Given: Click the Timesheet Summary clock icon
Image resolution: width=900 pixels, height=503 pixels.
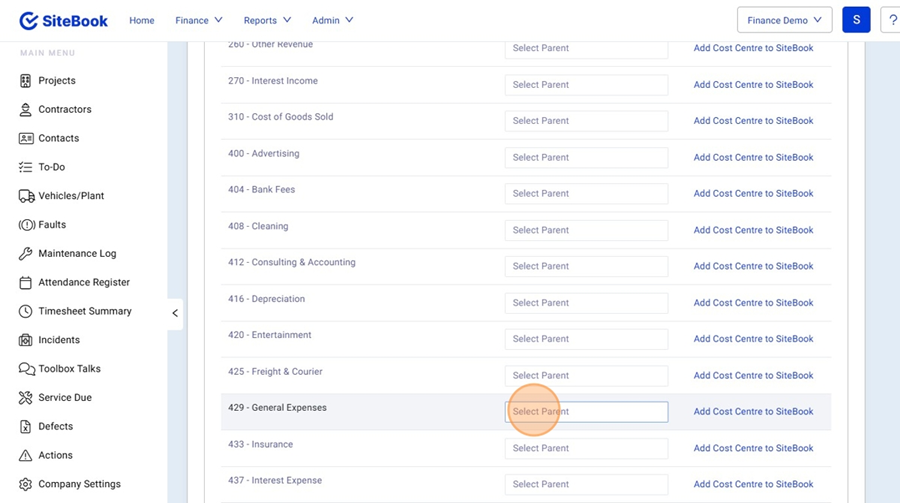Looking at the screenshot, I should (26, 312).
